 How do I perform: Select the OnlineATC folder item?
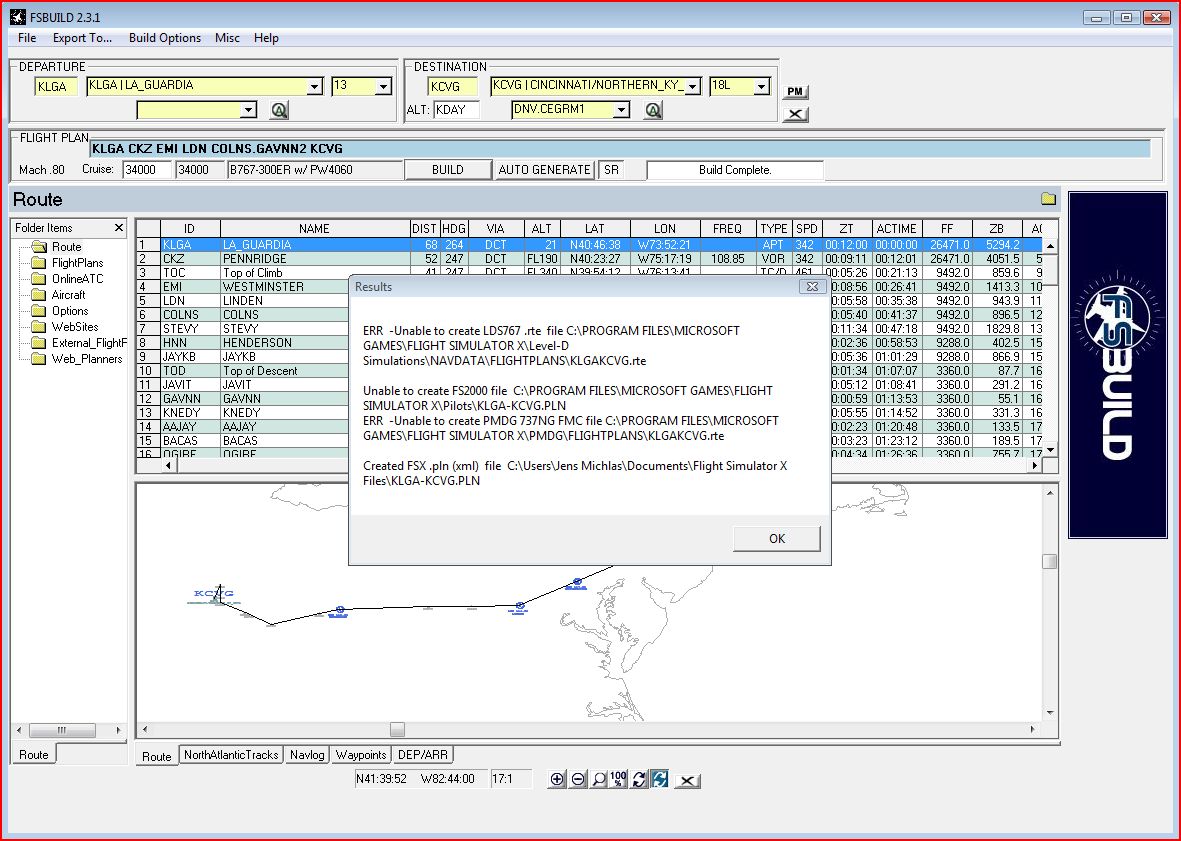click(x=78, y=279)
